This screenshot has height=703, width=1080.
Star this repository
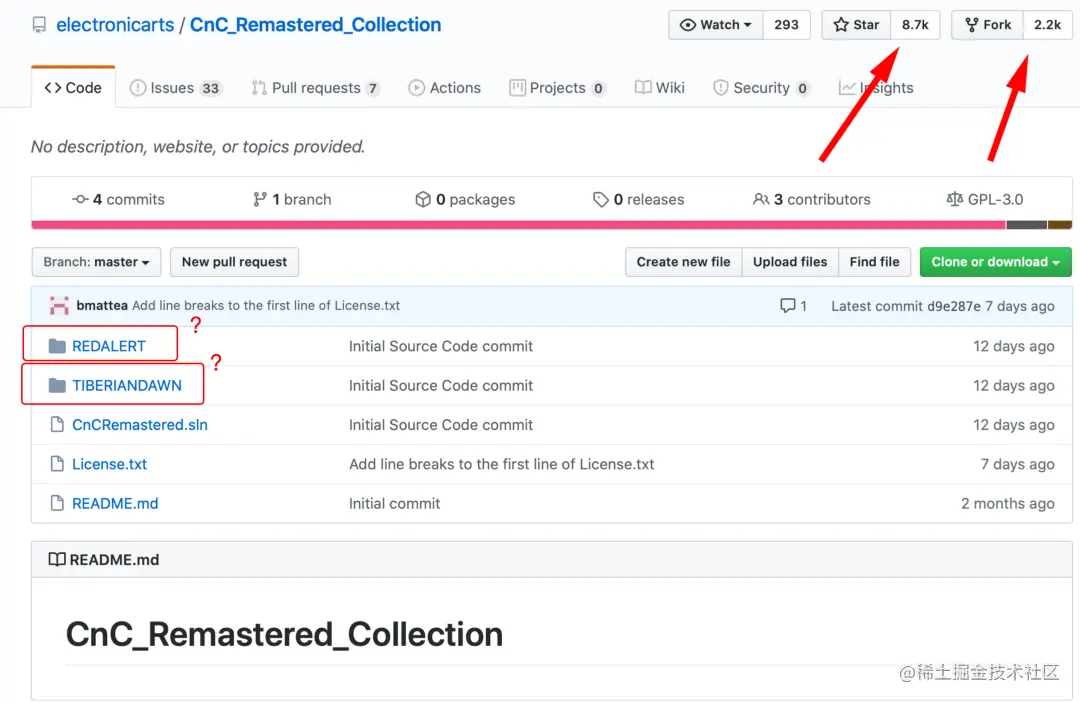(856, 25)
